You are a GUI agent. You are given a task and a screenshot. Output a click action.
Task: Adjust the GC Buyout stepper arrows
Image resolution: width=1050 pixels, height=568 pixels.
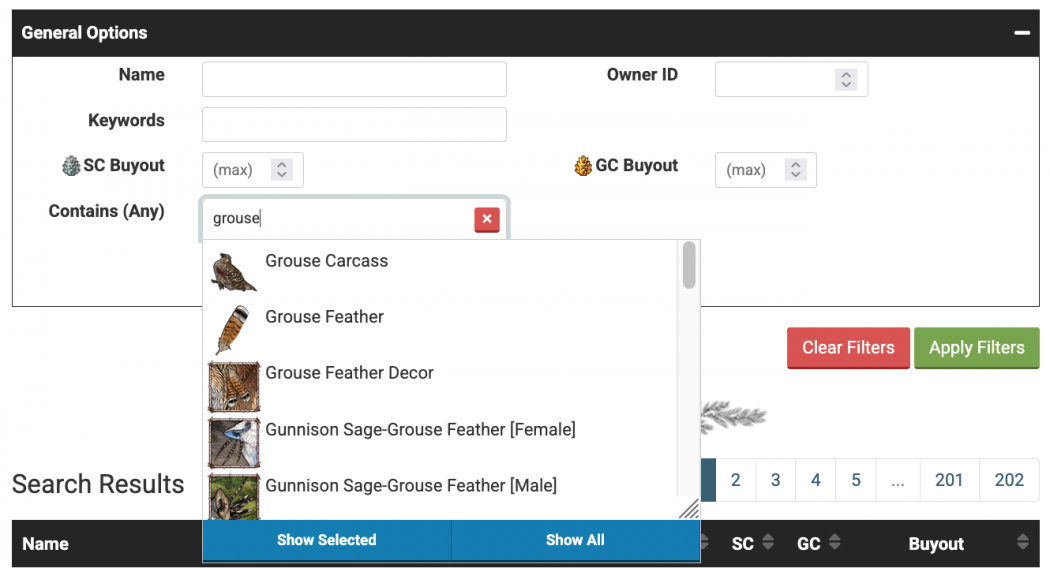coord(795,170)
